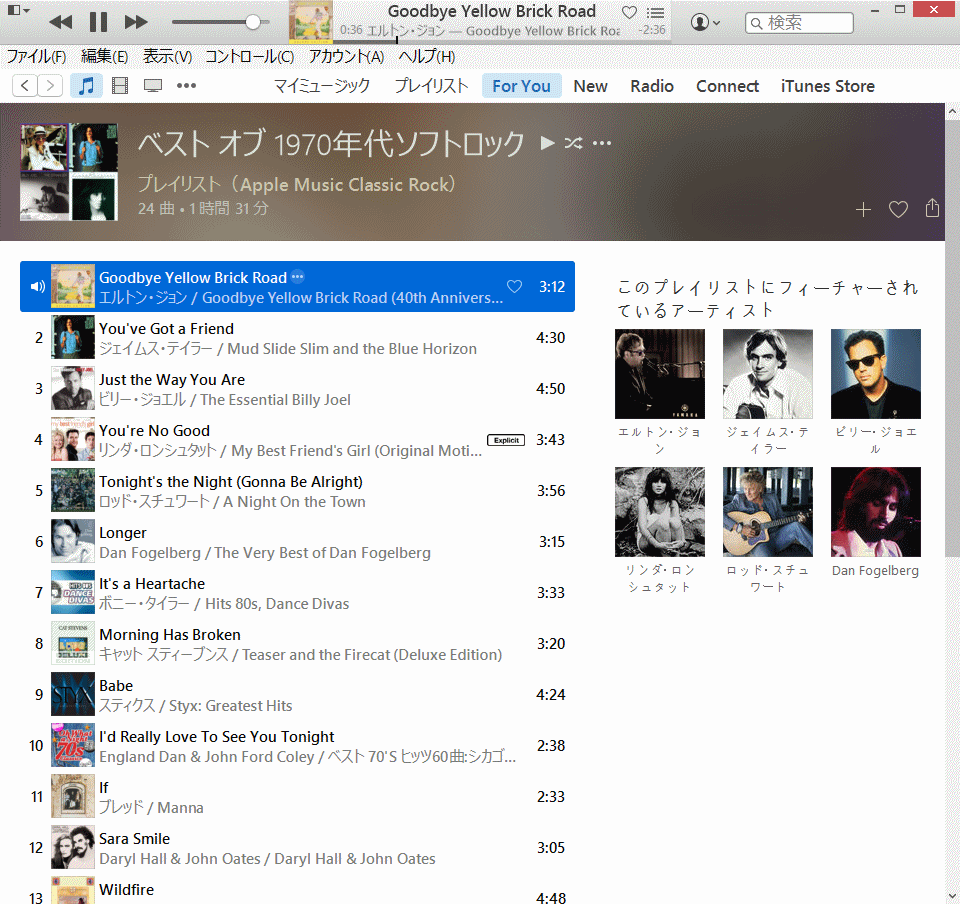Switch to the TV shows library icon

pos(153,86)
